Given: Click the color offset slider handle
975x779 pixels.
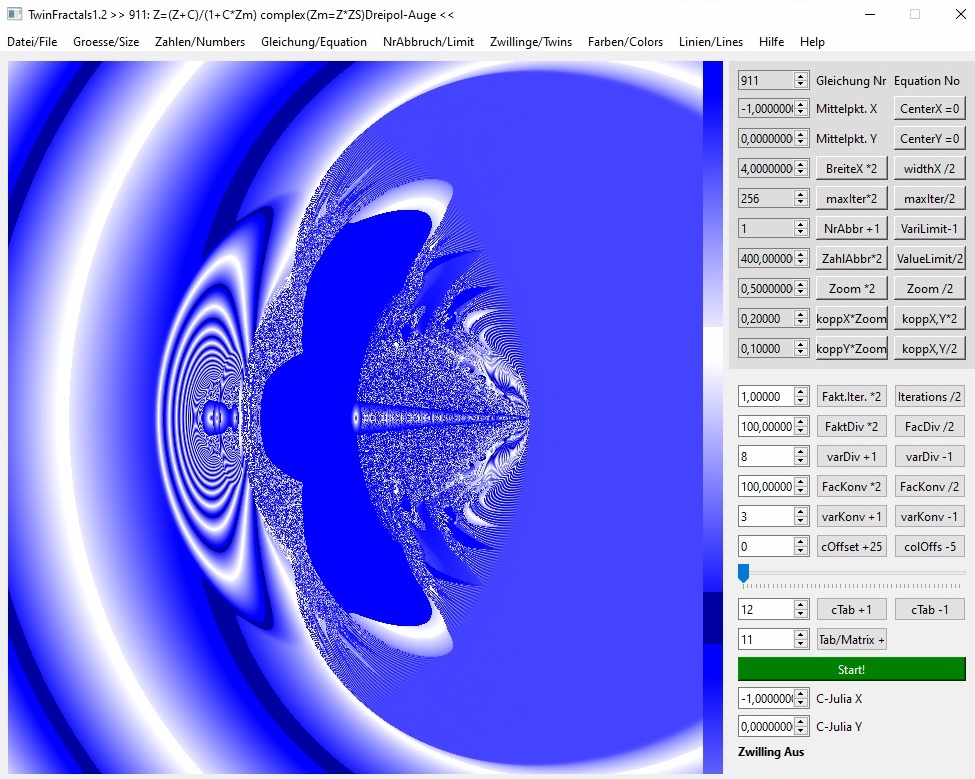Looking at the screenshot, I should coord(743,573).
